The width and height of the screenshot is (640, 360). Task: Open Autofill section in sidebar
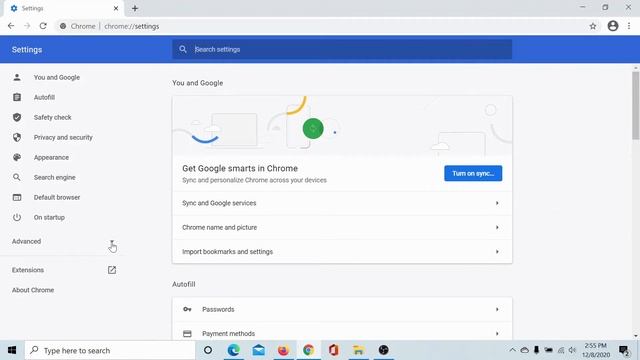(x=44, y=97)
